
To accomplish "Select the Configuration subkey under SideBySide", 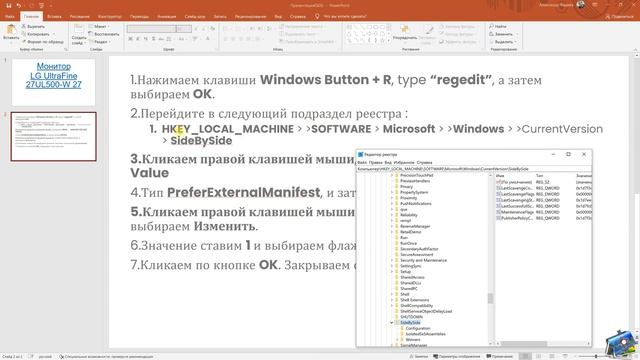I will click(x=418, y=328).
